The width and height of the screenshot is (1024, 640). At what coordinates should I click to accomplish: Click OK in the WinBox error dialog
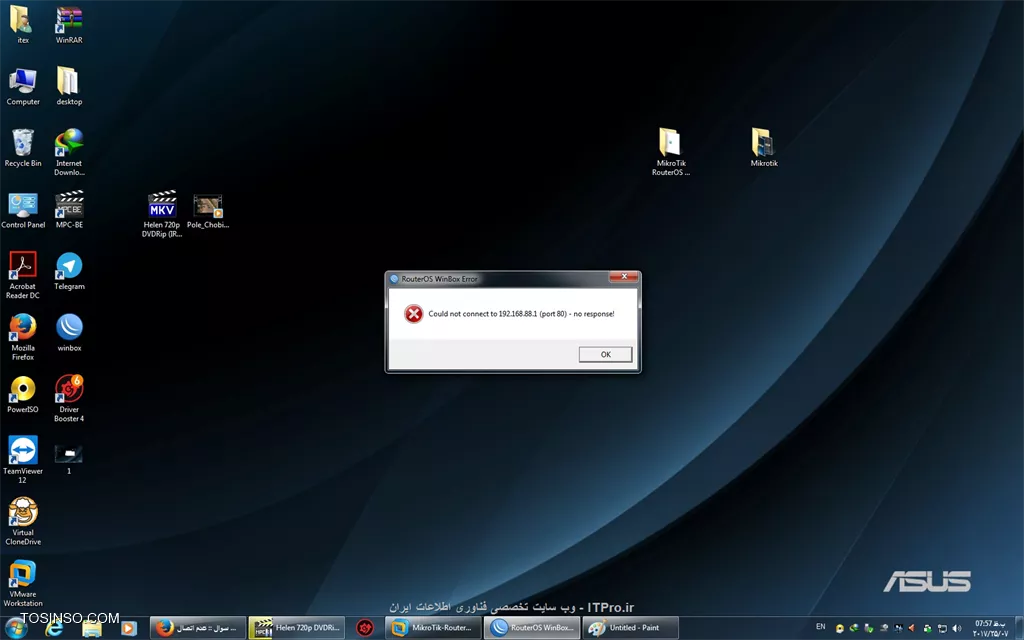click(x=605, y=354)
